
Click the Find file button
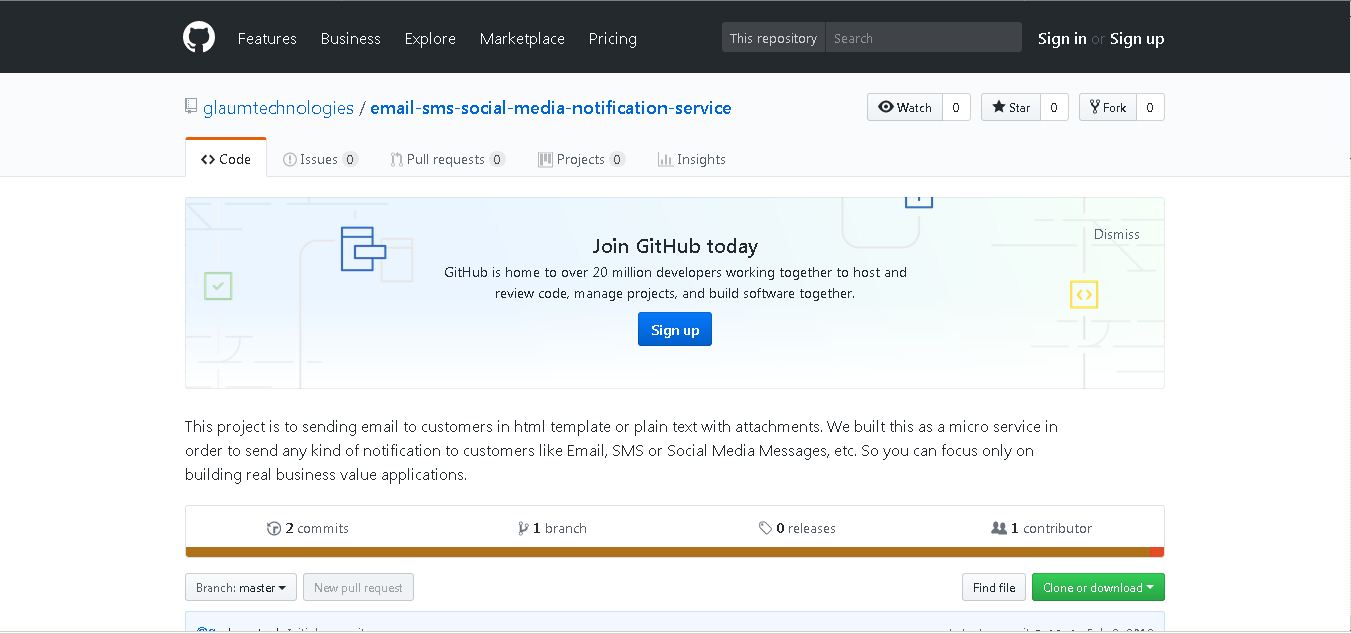pos(994,587)
